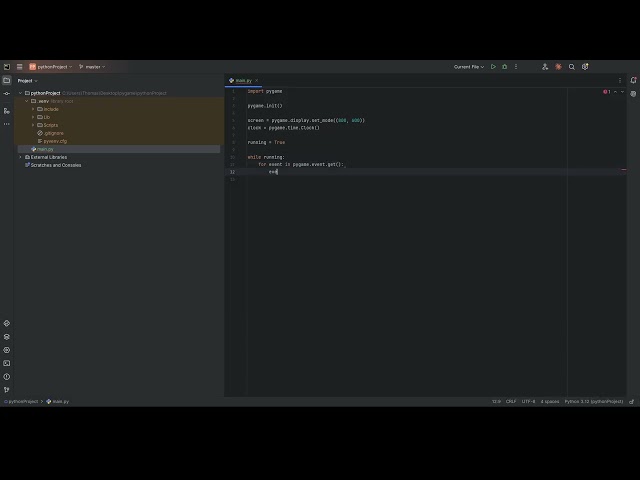
Task: Expand the Lib folder
Action: (x=33, y=117)
